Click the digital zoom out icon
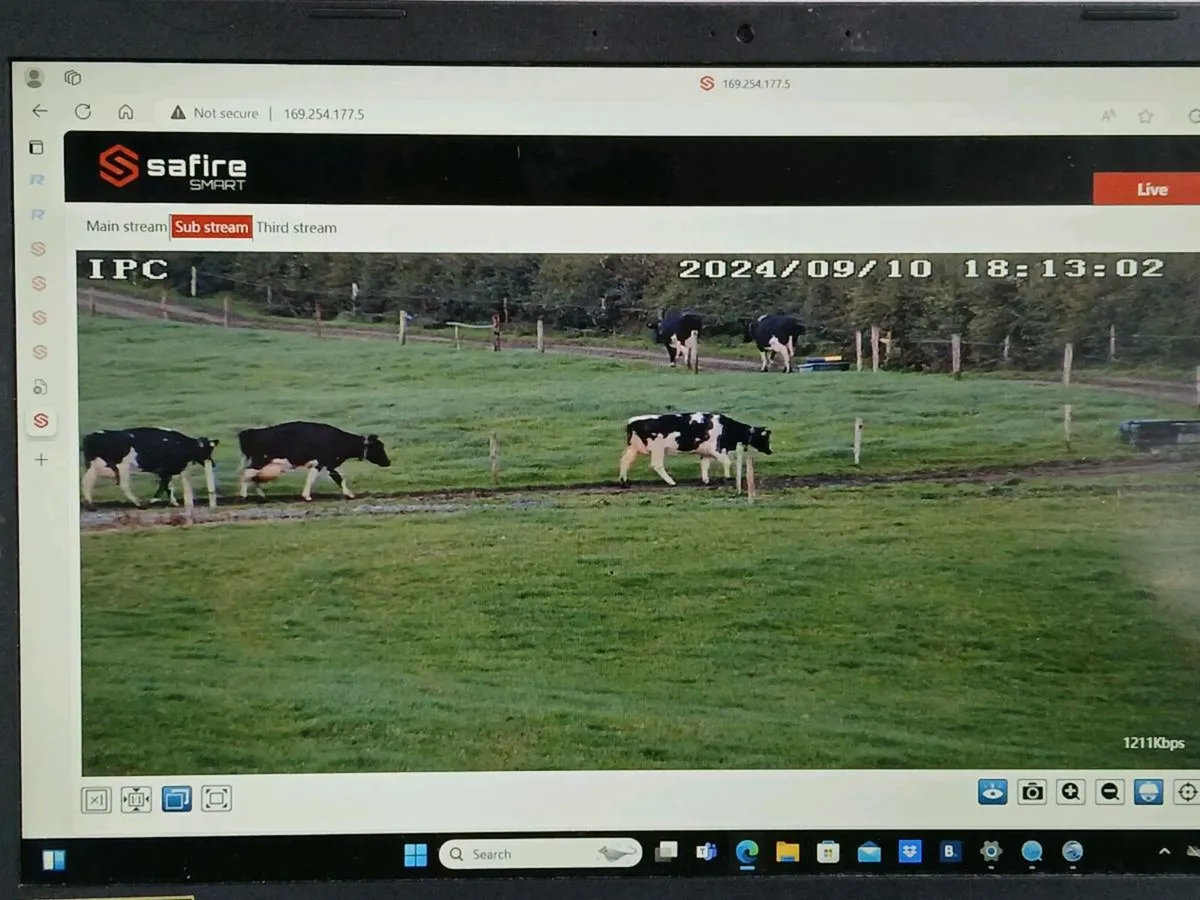The image size is (1200, 900). pyautogui.click(x=1108, y=791)
